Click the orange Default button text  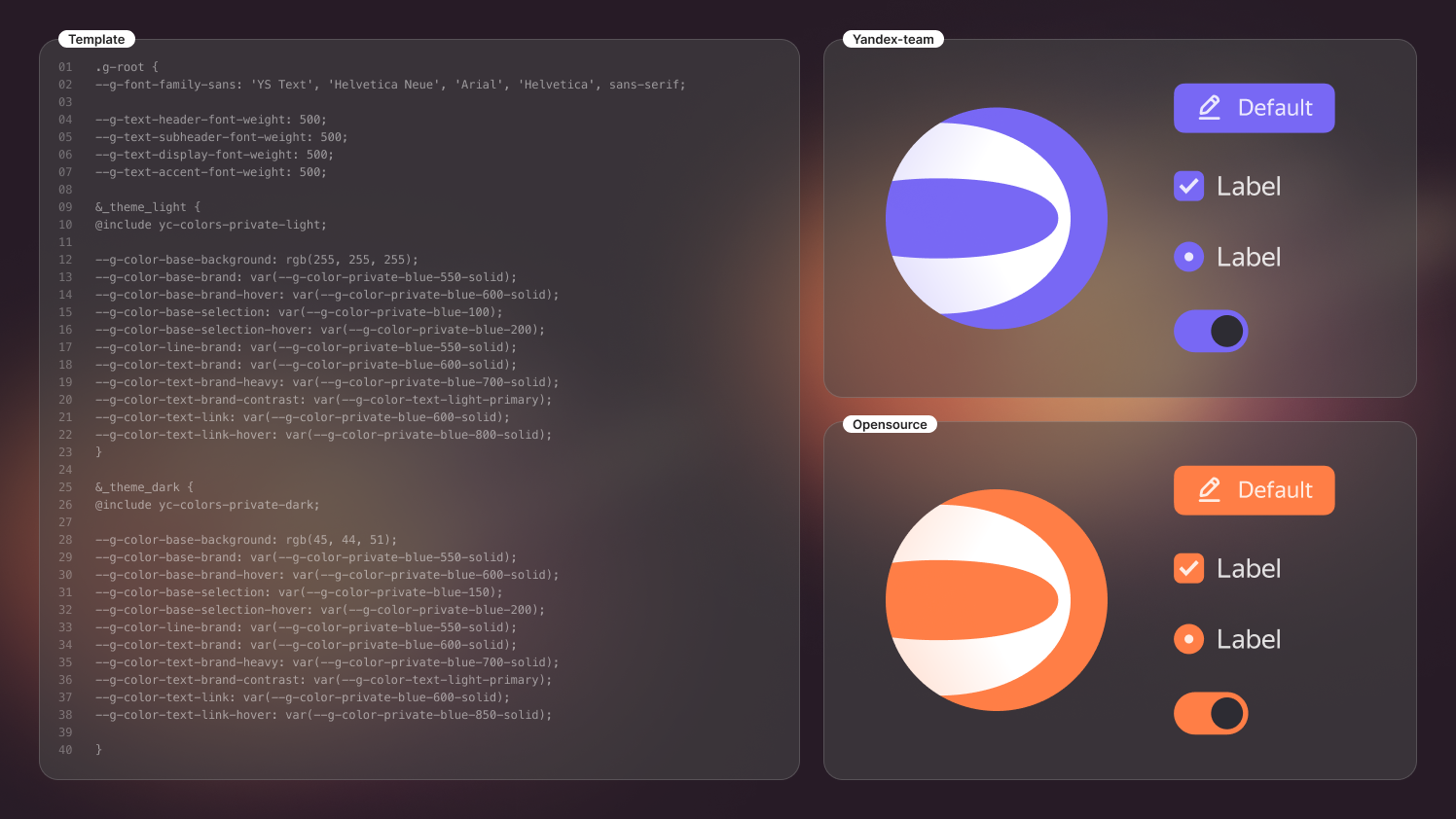1275,489
